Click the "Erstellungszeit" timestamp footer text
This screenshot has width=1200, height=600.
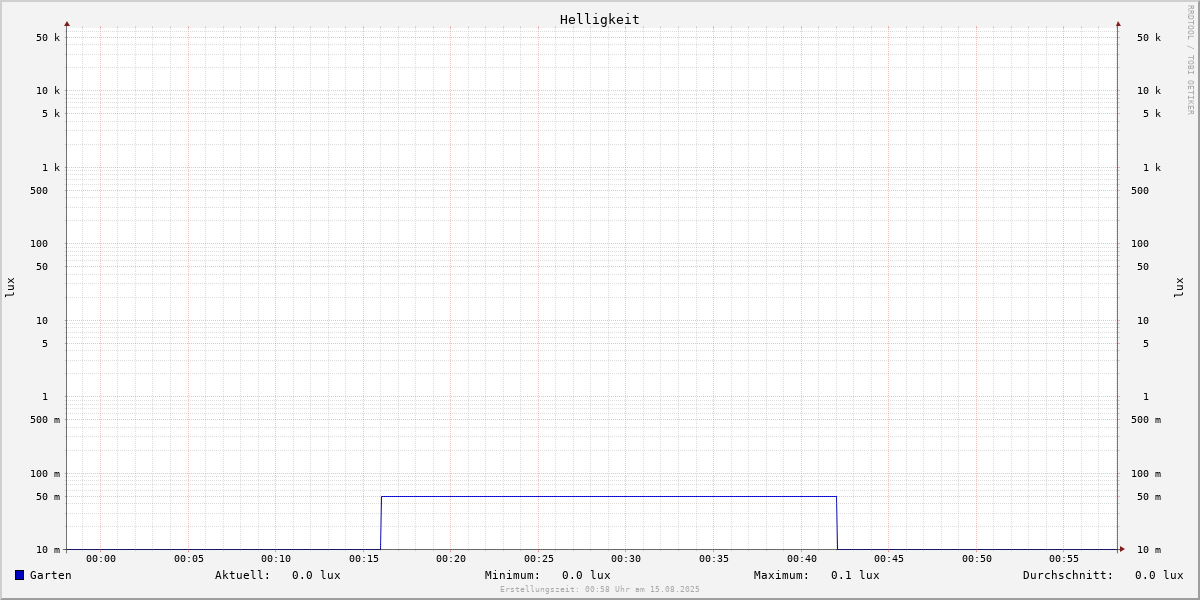[600, 590]
